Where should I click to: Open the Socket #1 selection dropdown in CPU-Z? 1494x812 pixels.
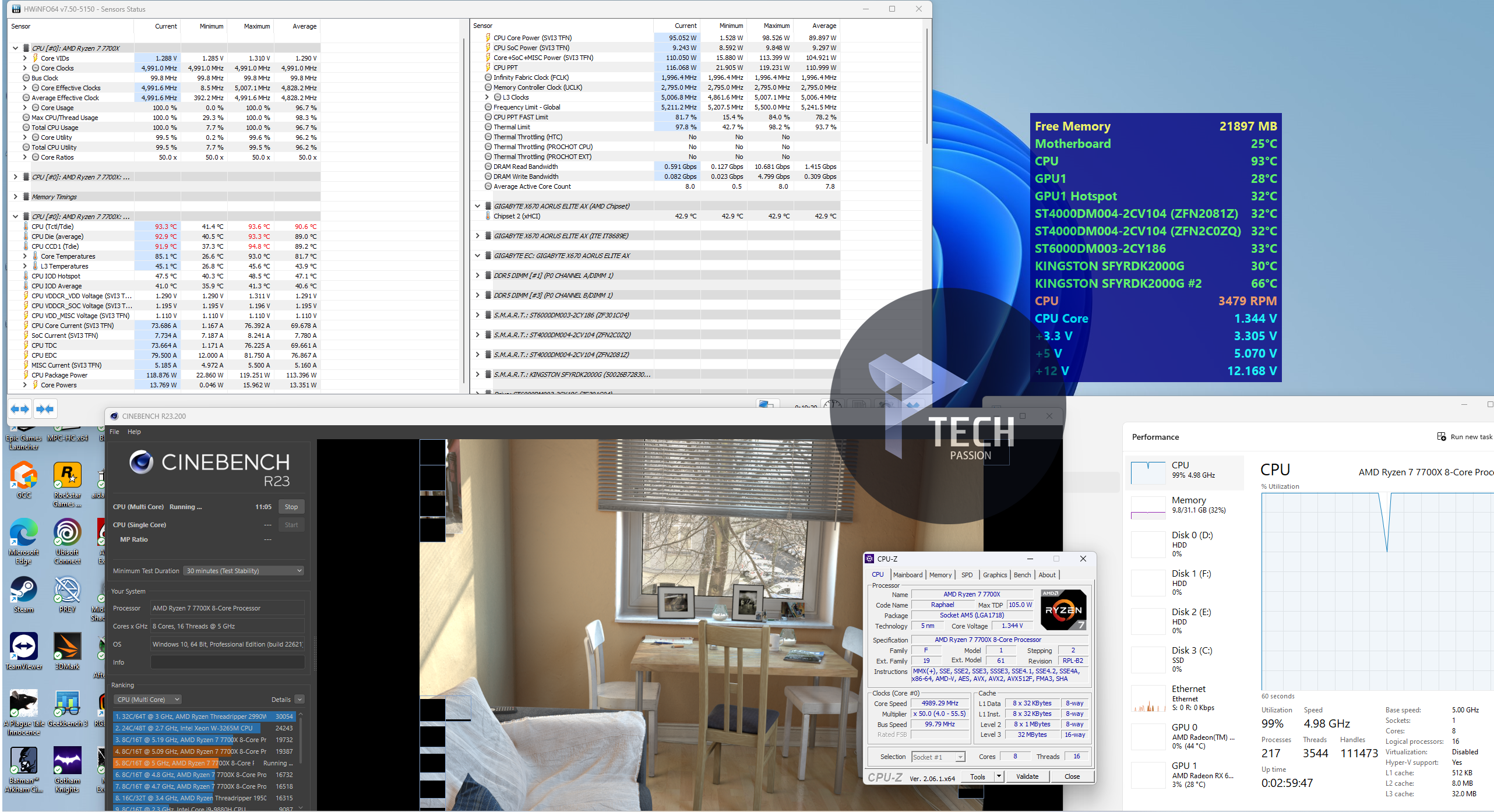pyautogui.click(x=938, y=757)
